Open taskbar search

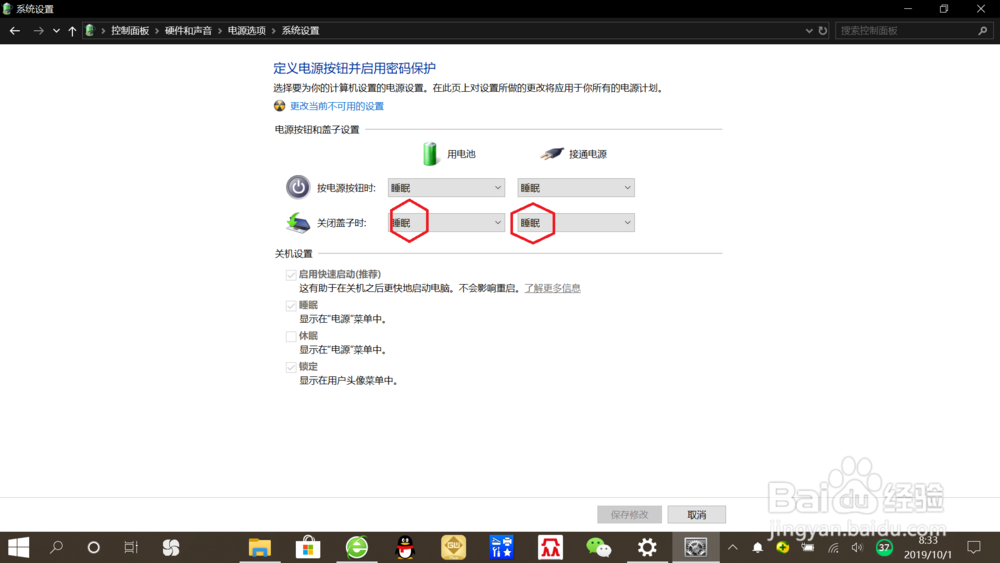tap(56, 547)
